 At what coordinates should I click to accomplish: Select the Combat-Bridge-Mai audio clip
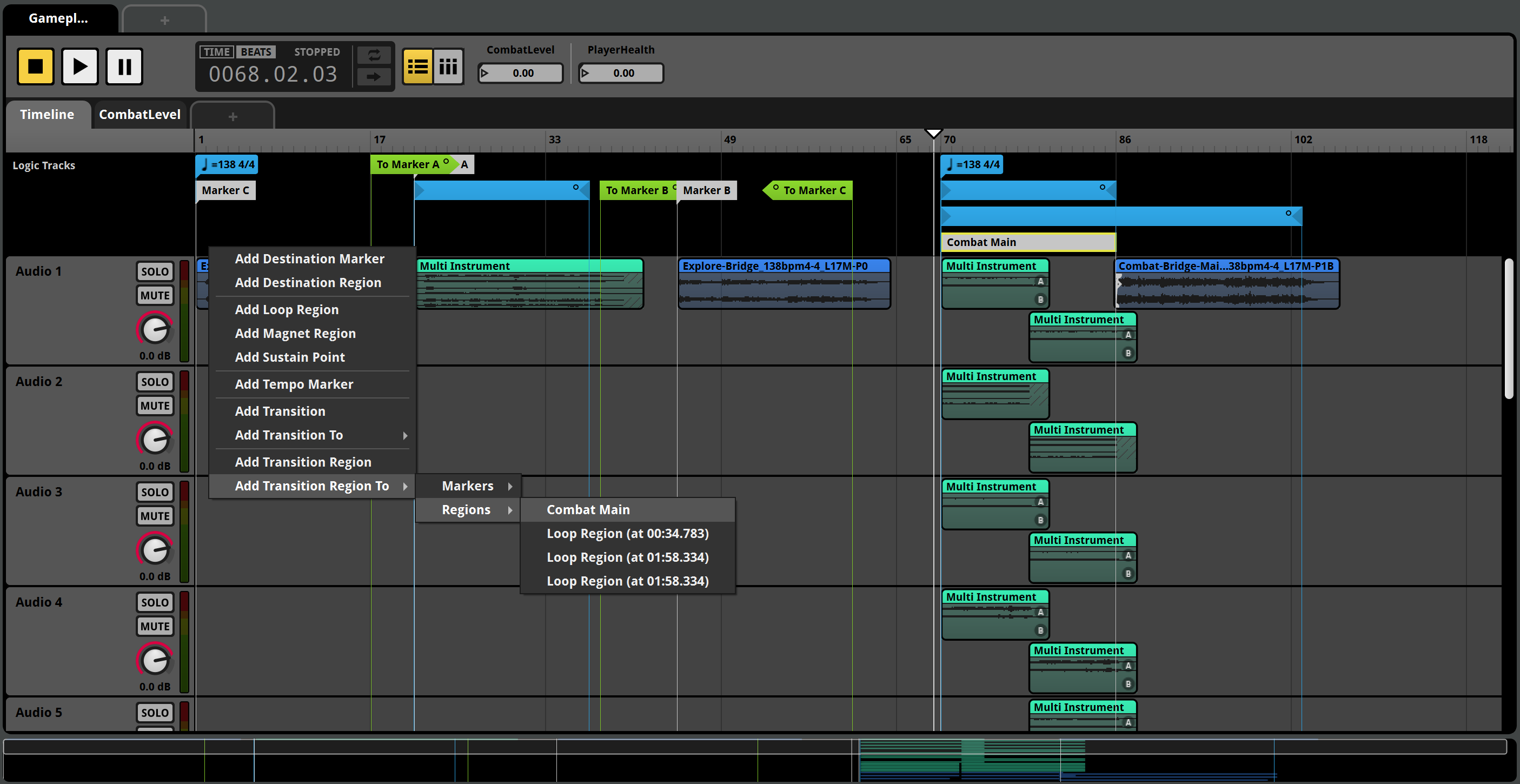pyautogui.click(x=1227, y=284)
